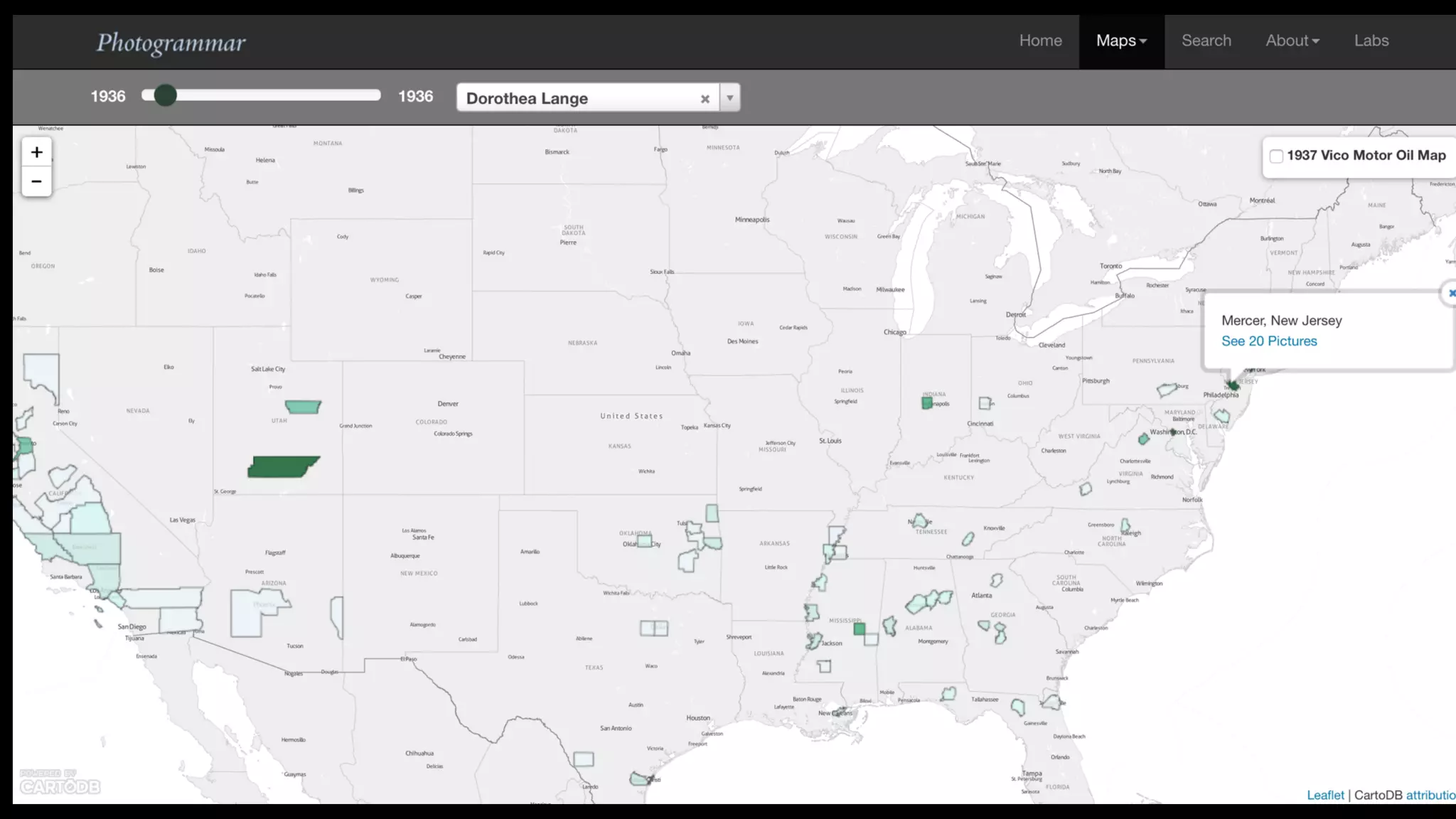Click the Leaflet attribution link

point(1324,795)
